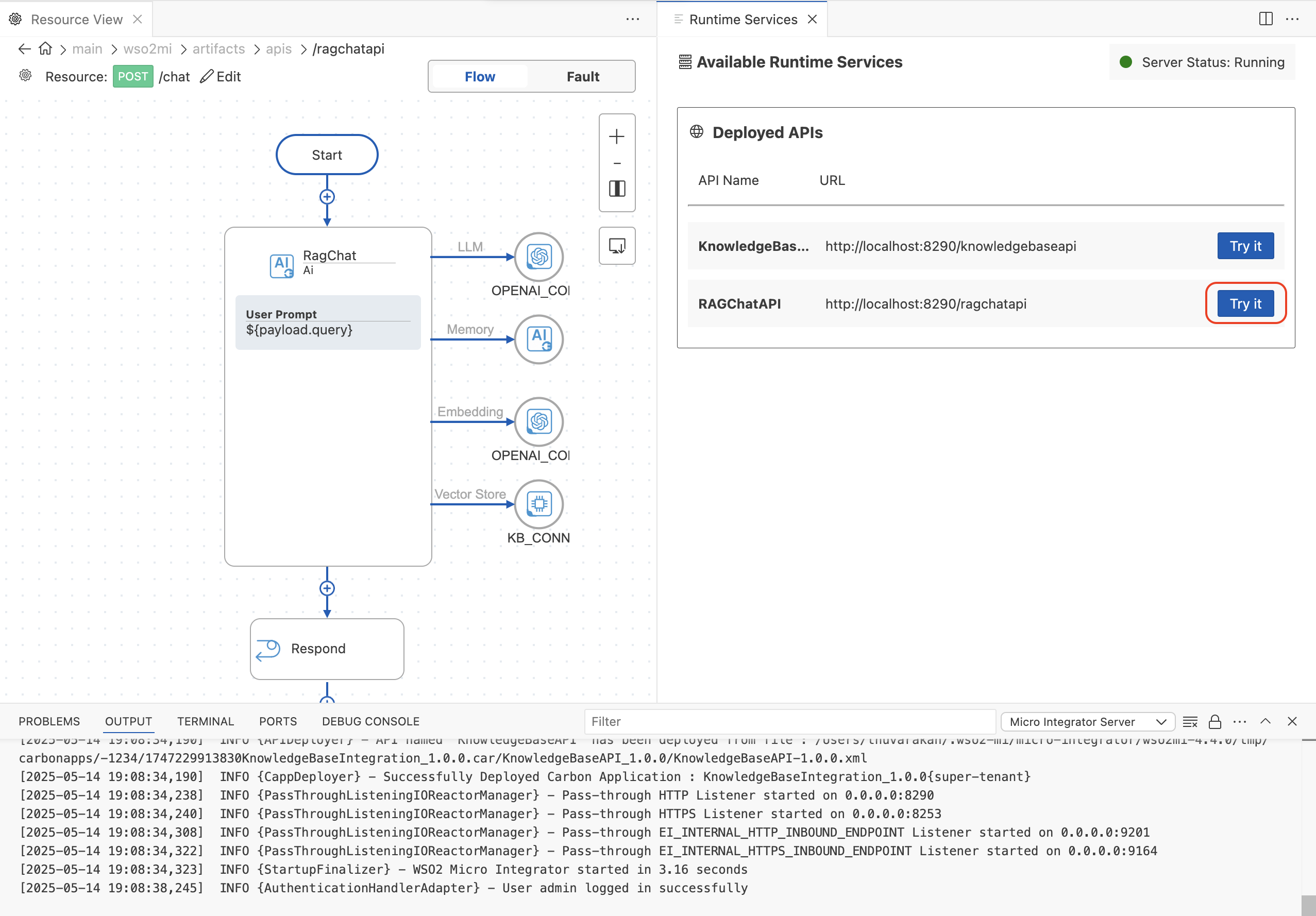The height and width of the screenshot is (916, 1316).
Task: Switch to the Fault view
Action: tap(583, 76)
